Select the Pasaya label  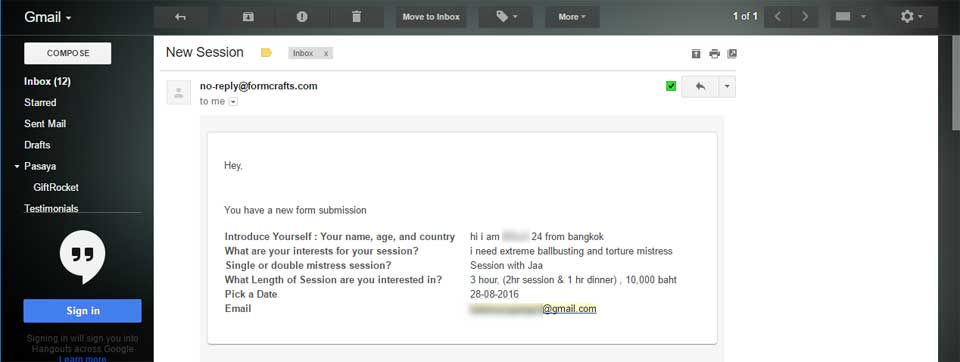pos(40,166)
